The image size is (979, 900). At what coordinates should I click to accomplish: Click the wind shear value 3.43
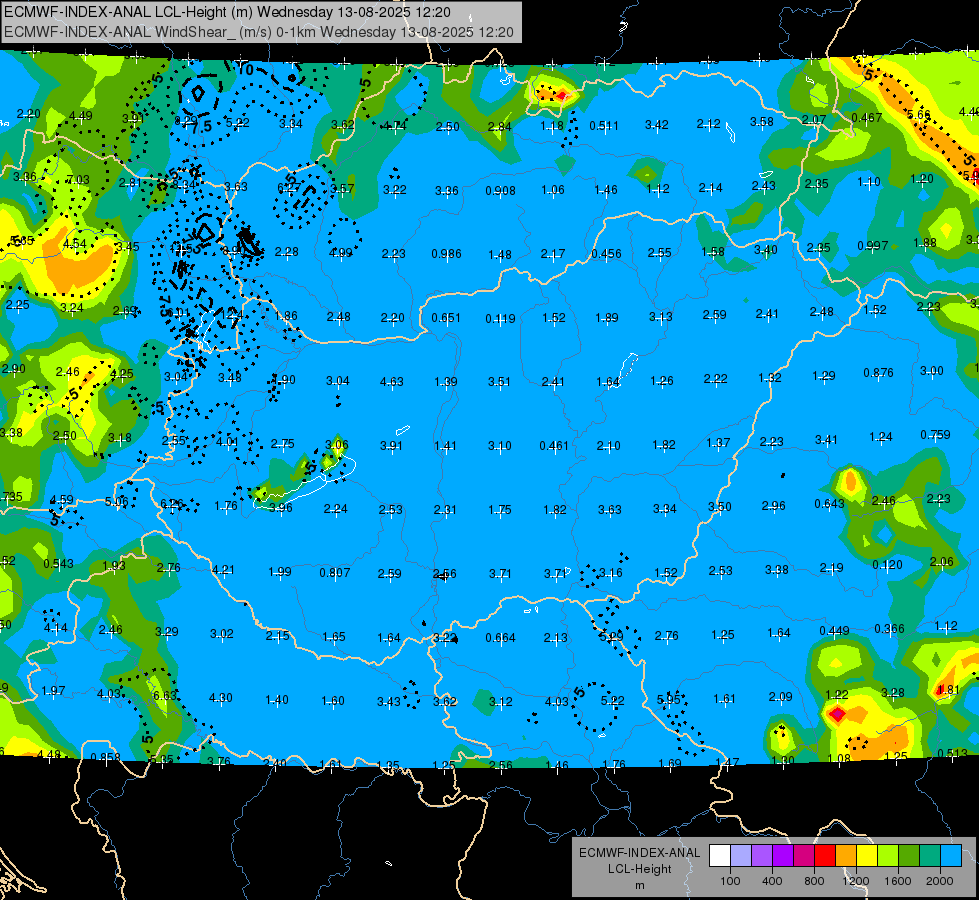[388, 702]
